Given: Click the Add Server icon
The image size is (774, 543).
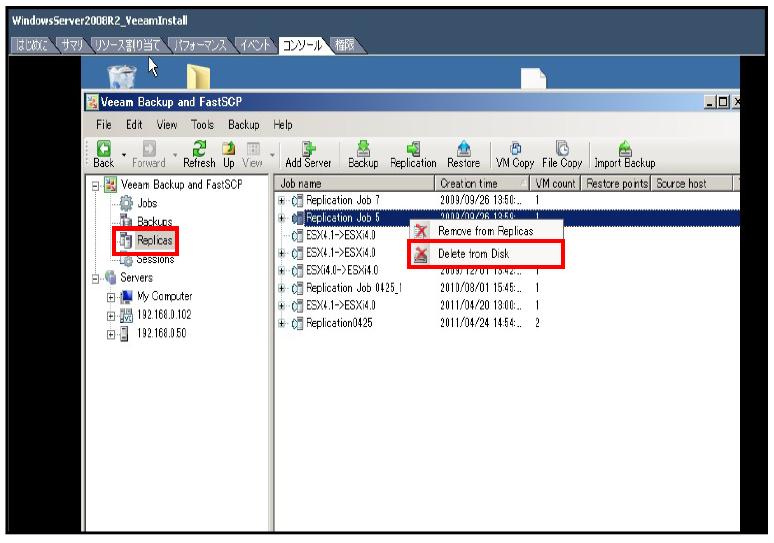Looking at the screenshot, I should pos(309,154).
